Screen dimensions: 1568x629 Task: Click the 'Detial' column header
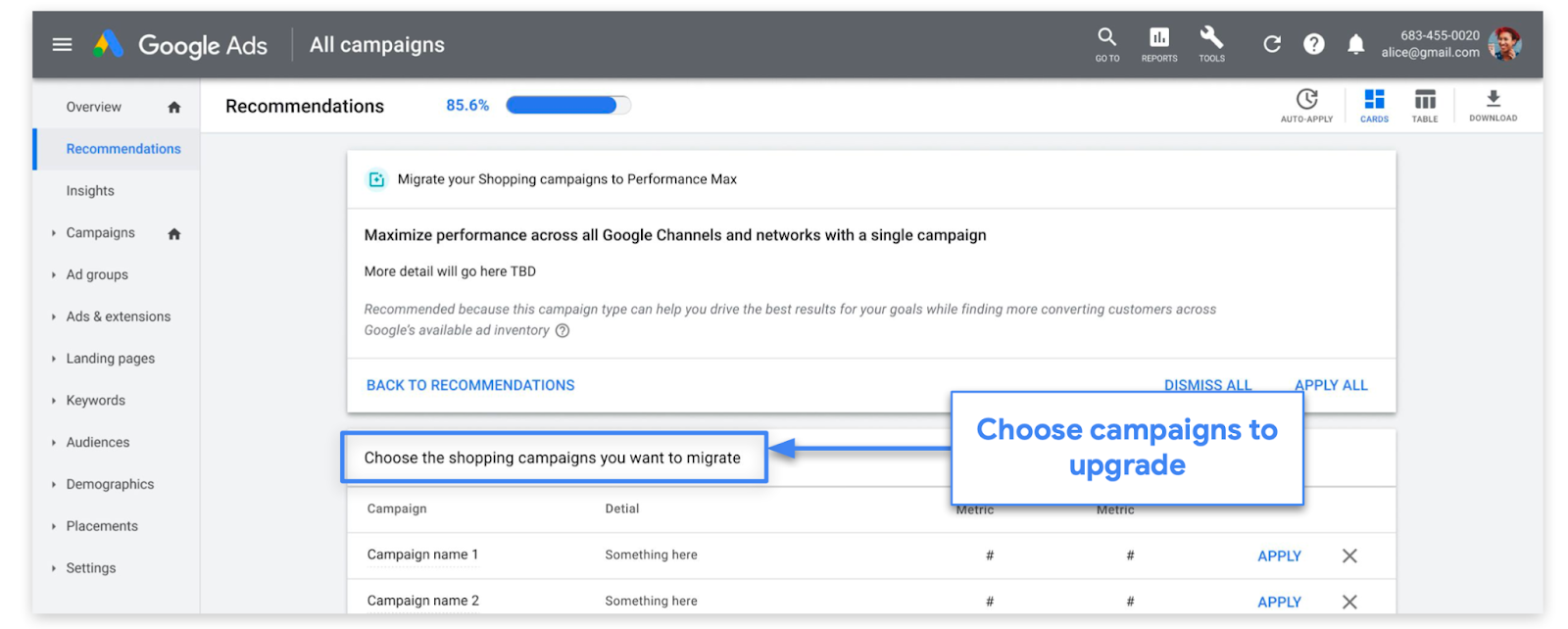pos(622,509)
